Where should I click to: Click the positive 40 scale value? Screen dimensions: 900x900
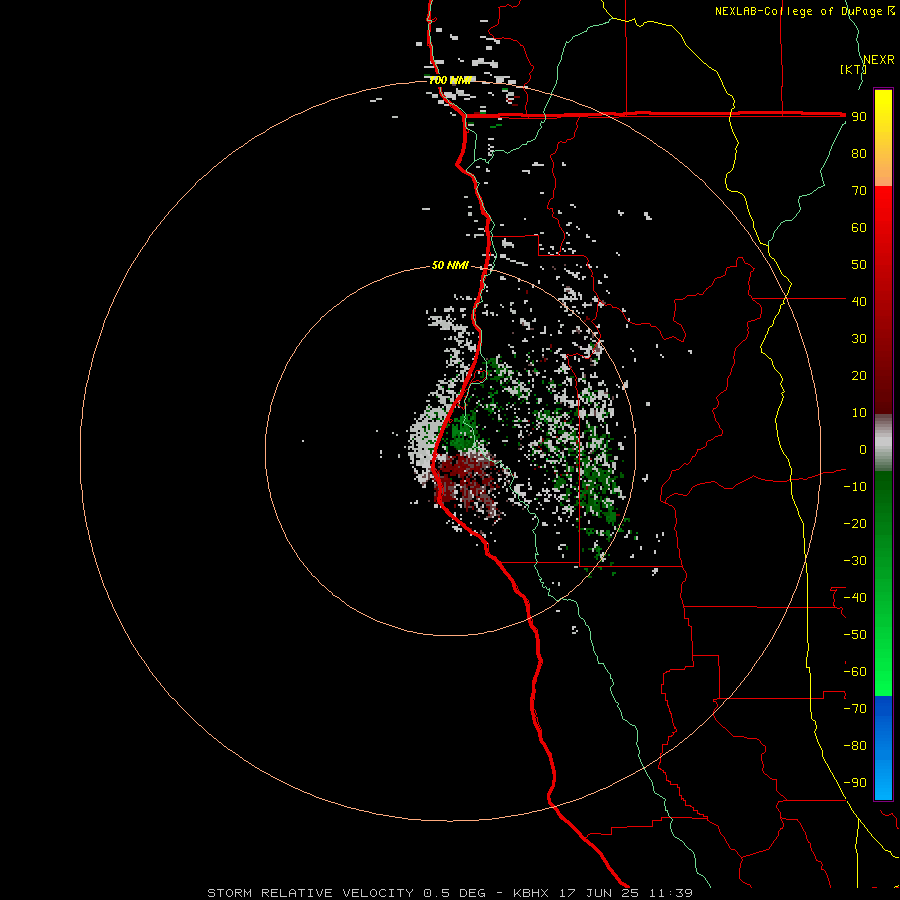(859, 301)
